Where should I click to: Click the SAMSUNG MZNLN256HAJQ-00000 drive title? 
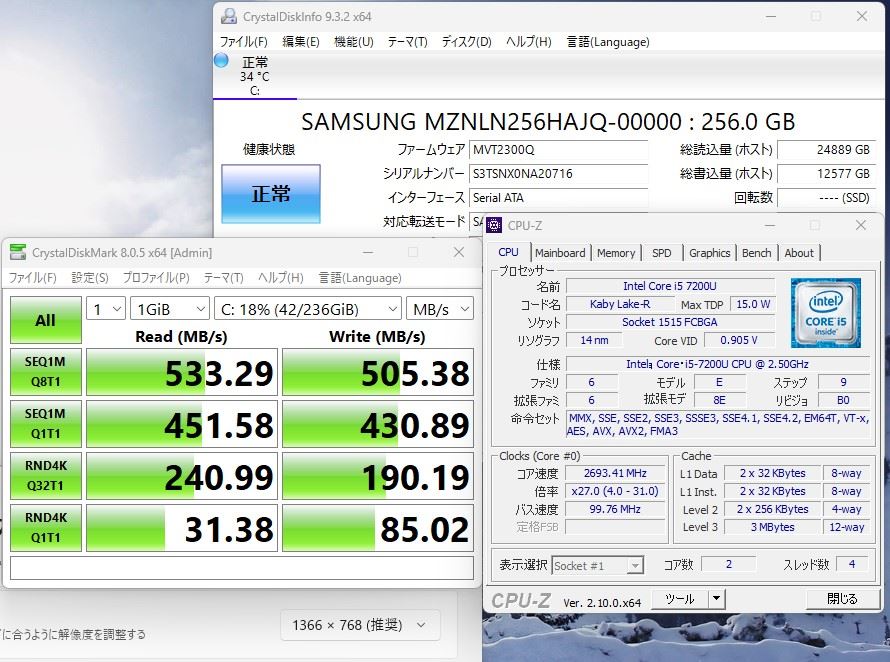(548, 121)
